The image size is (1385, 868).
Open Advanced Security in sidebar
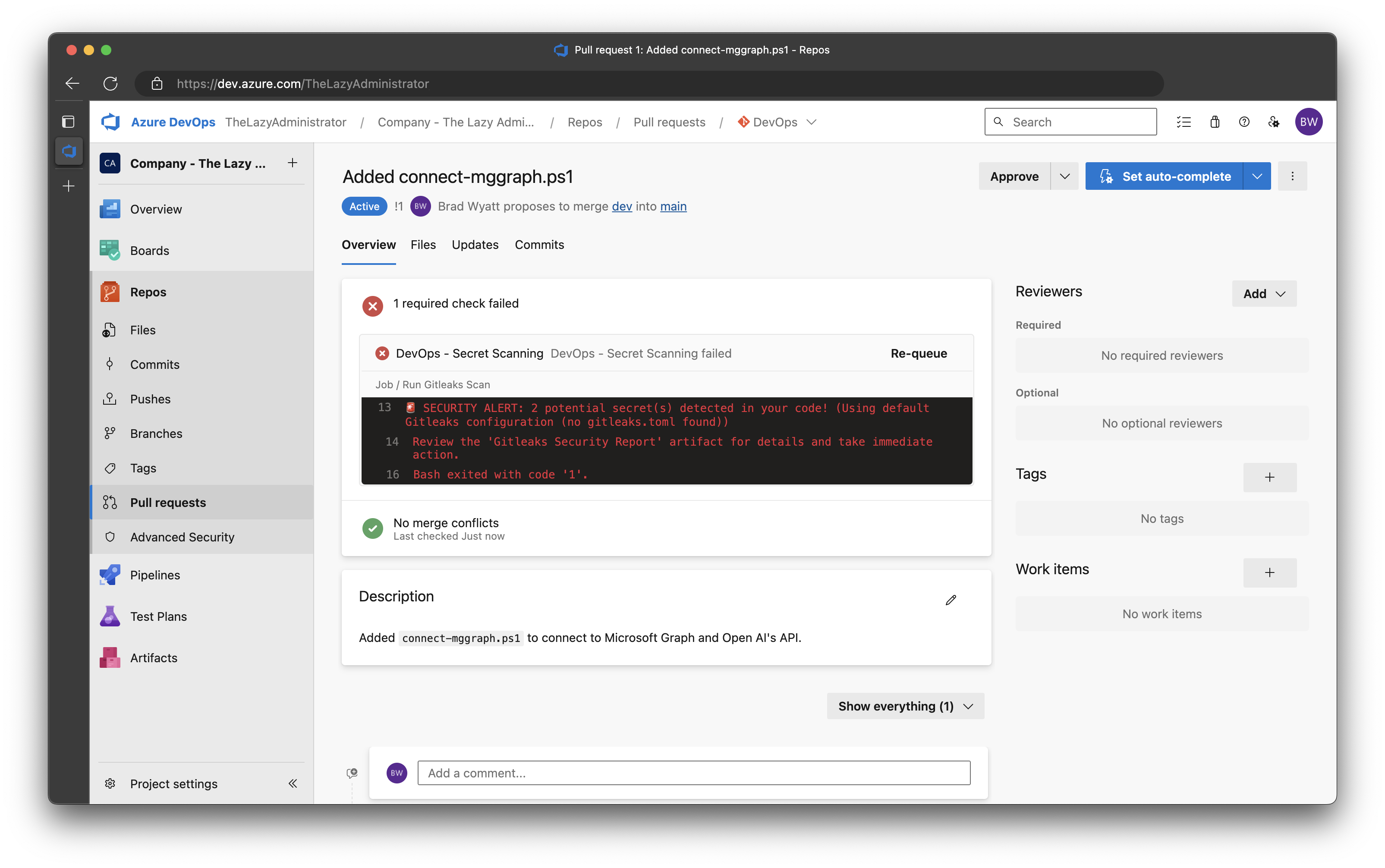pos(201,536)
